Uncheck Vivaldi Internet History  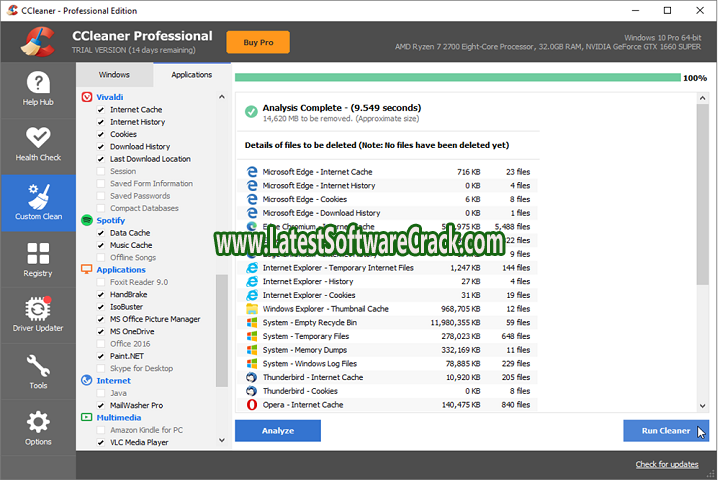[x=101, y=122]
